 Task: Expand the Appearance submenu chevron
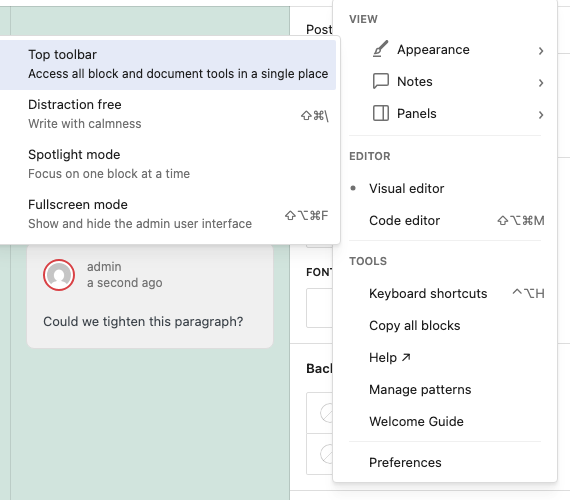point(541,51)
